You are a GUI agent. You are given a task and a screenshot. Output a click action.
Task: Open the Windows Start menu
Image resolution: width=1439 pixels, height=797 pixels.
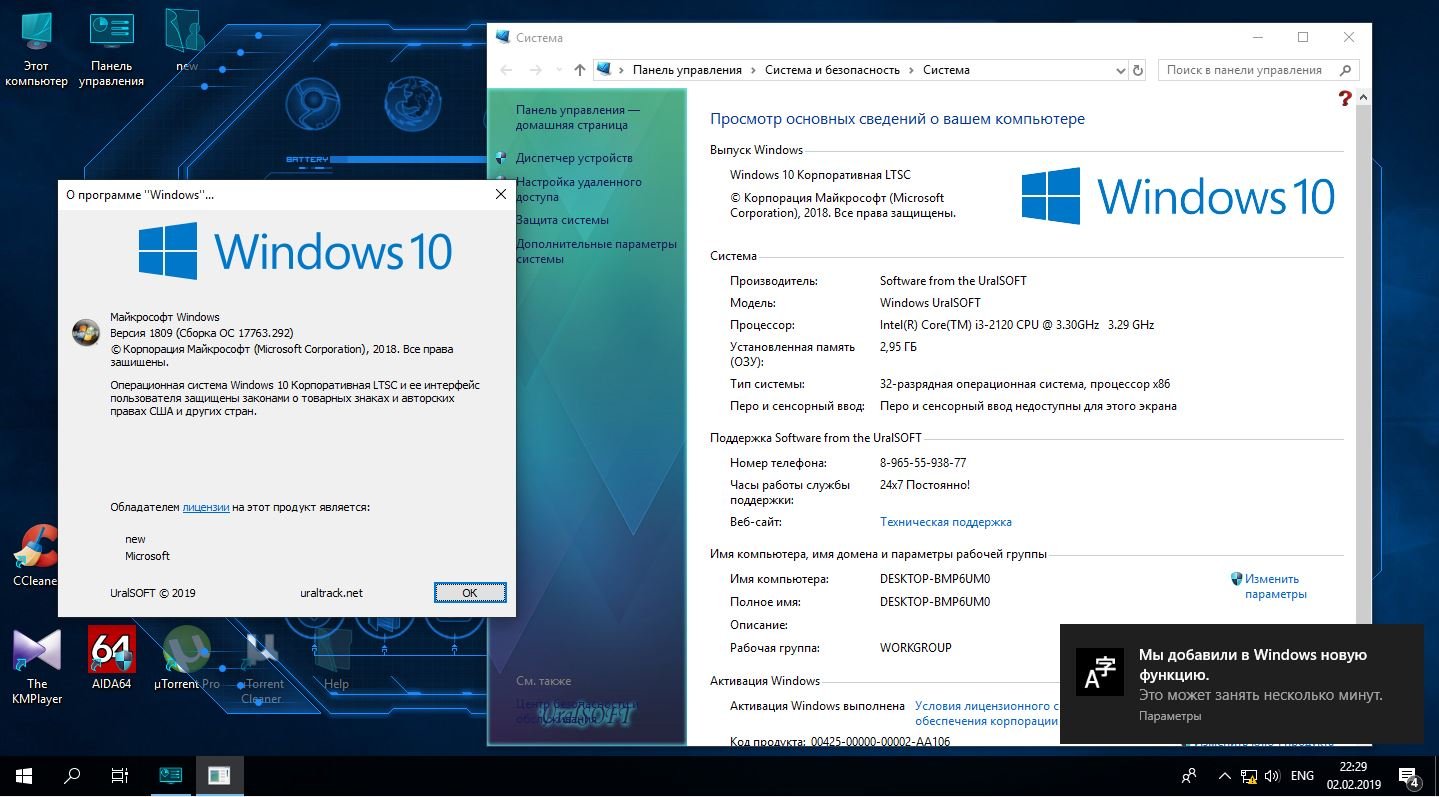[x=24, y=775]
